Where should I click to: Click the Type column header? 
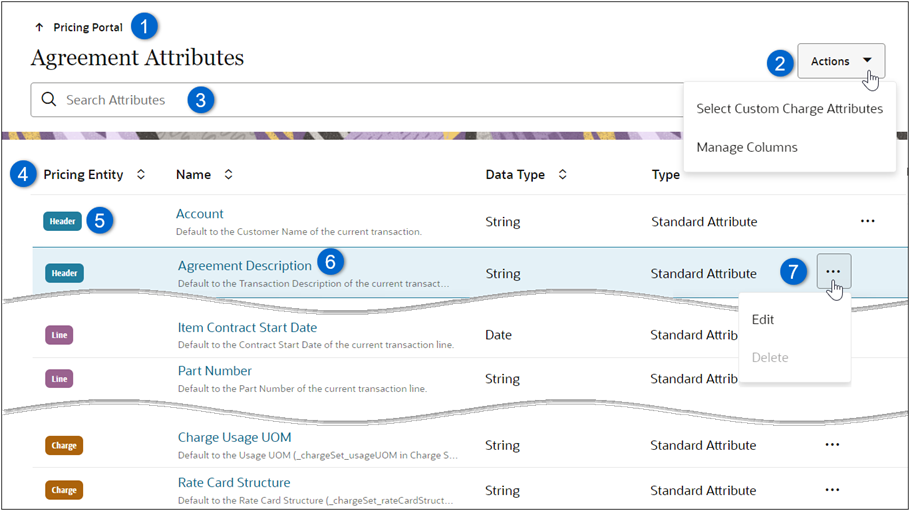pos(666,174)
